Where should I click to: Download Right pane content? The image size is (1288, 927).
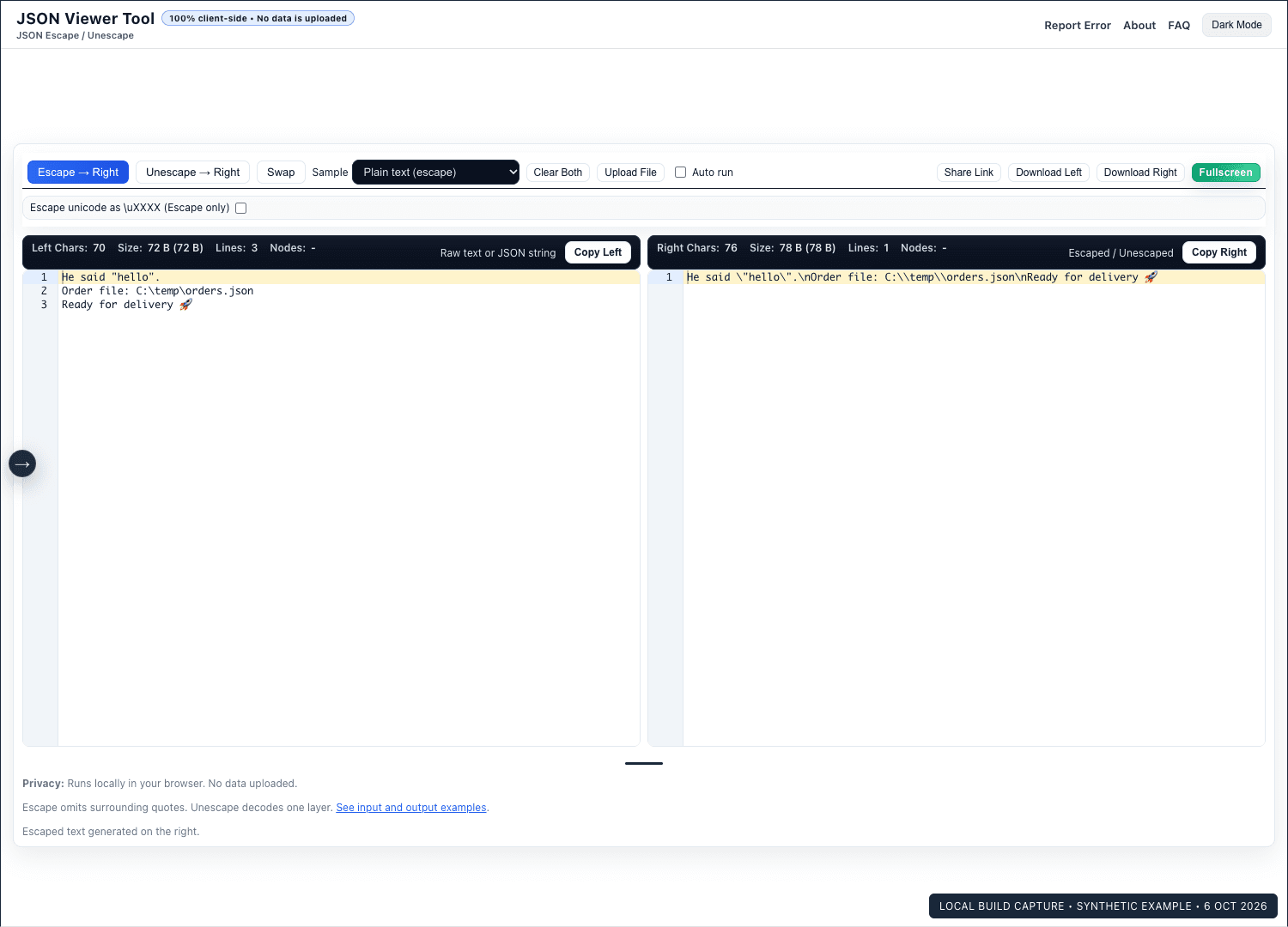(x=1140, y=173)
